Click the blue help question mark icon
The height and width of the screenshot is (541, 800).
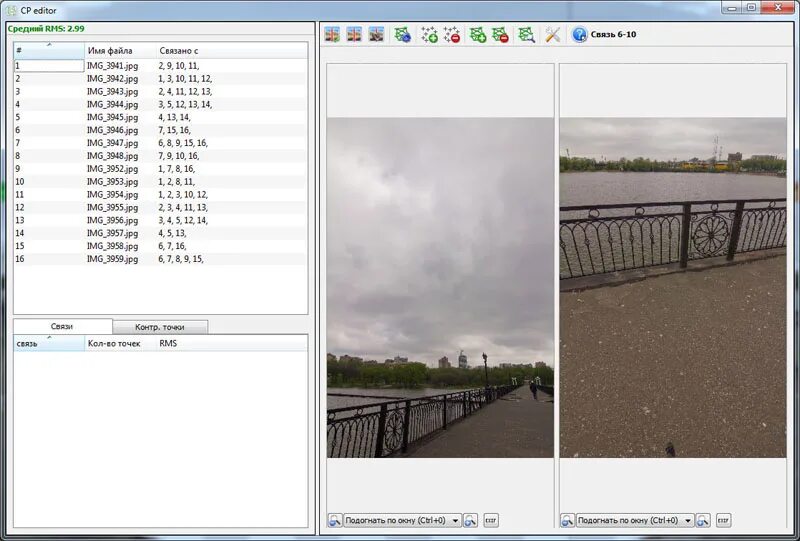click(x=580, y=35)
